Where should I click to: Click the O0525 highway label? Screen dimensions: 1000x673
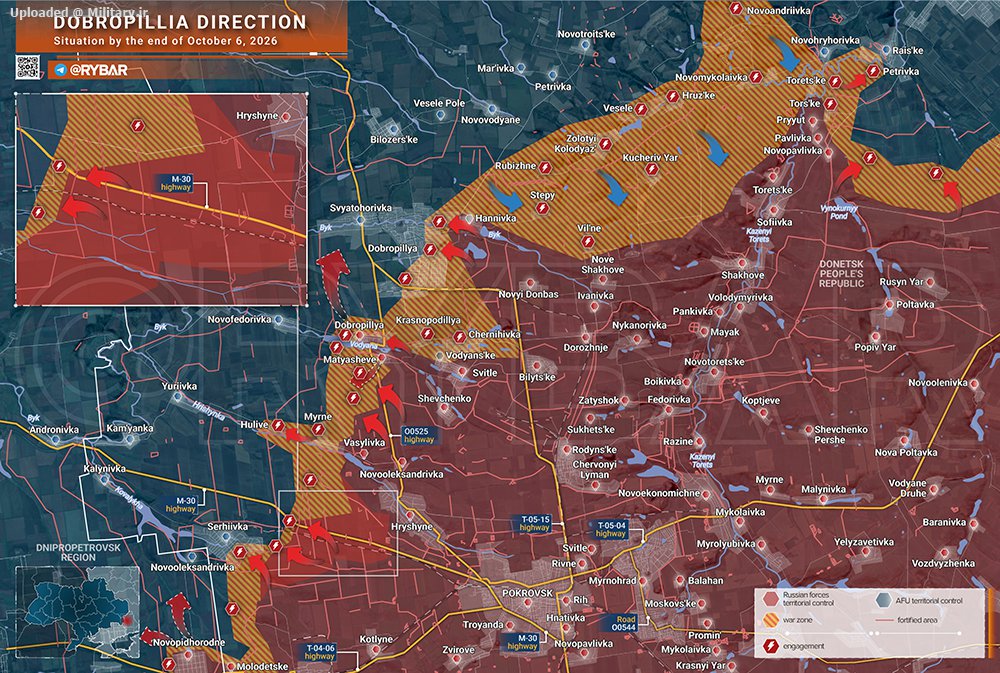pos(418,435)
